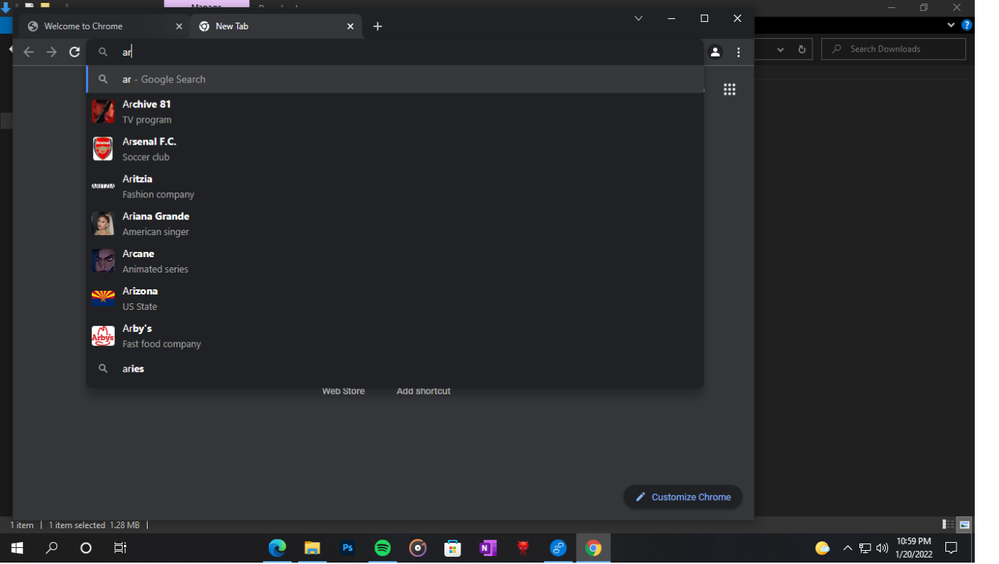Open File Explorer from taskbar

(312, 548)
